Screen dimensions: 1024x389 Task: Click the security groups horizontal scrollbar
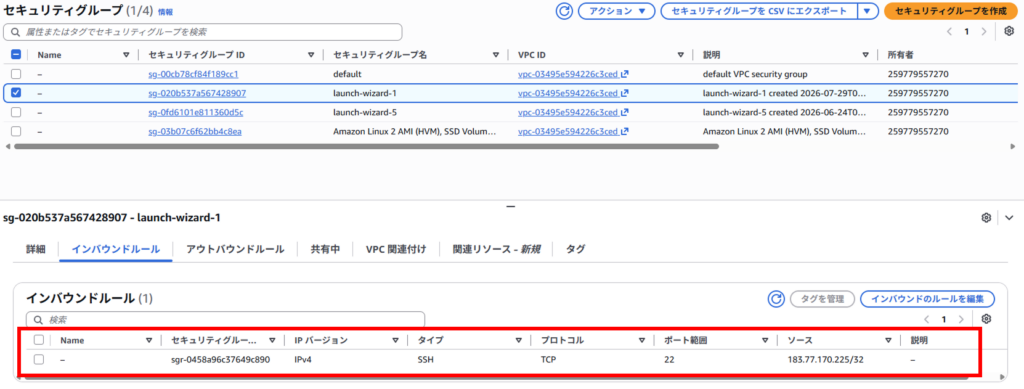[366, 146]
